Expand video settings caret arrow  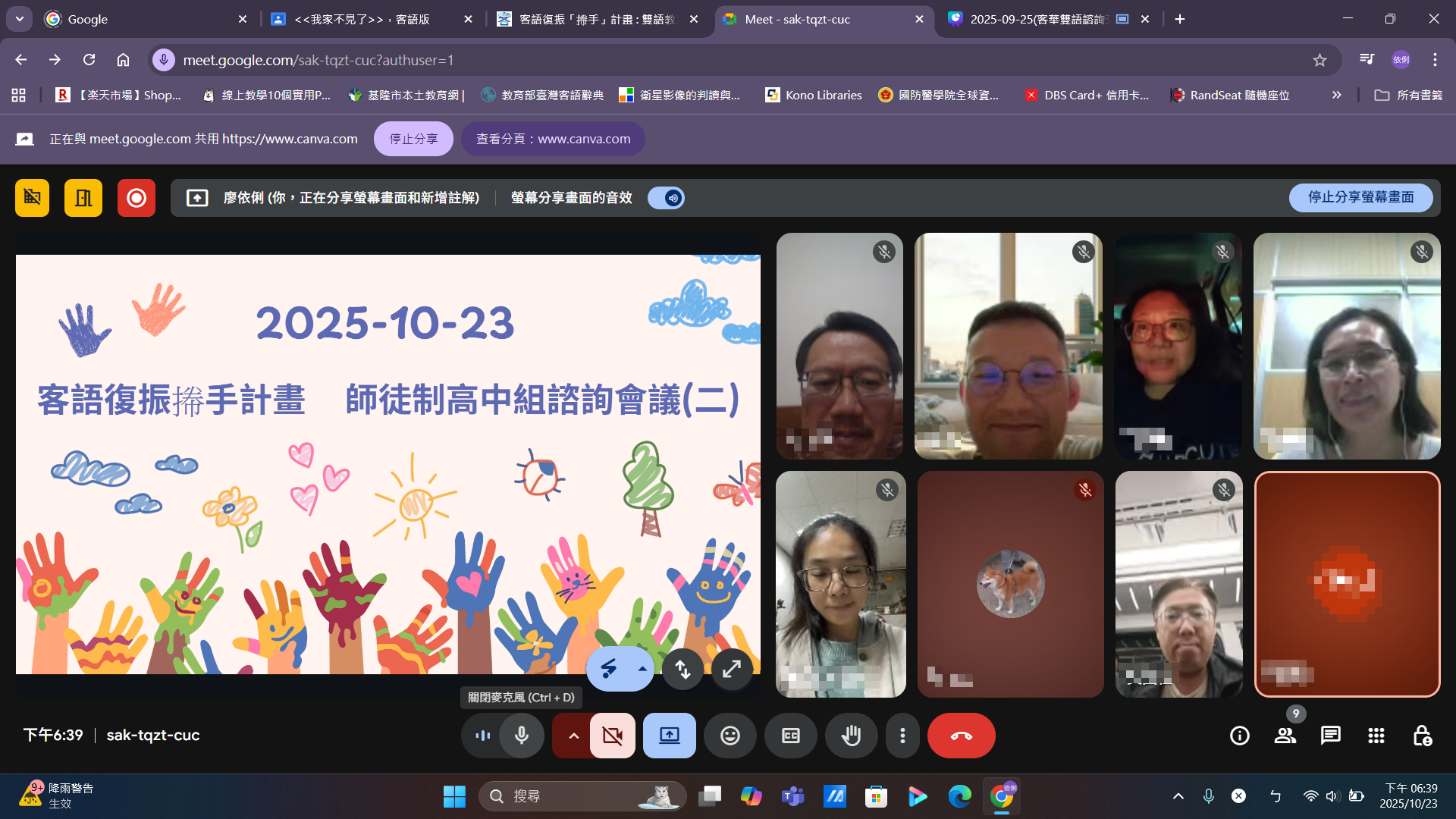pyautogui.click(x=573, y=736)
